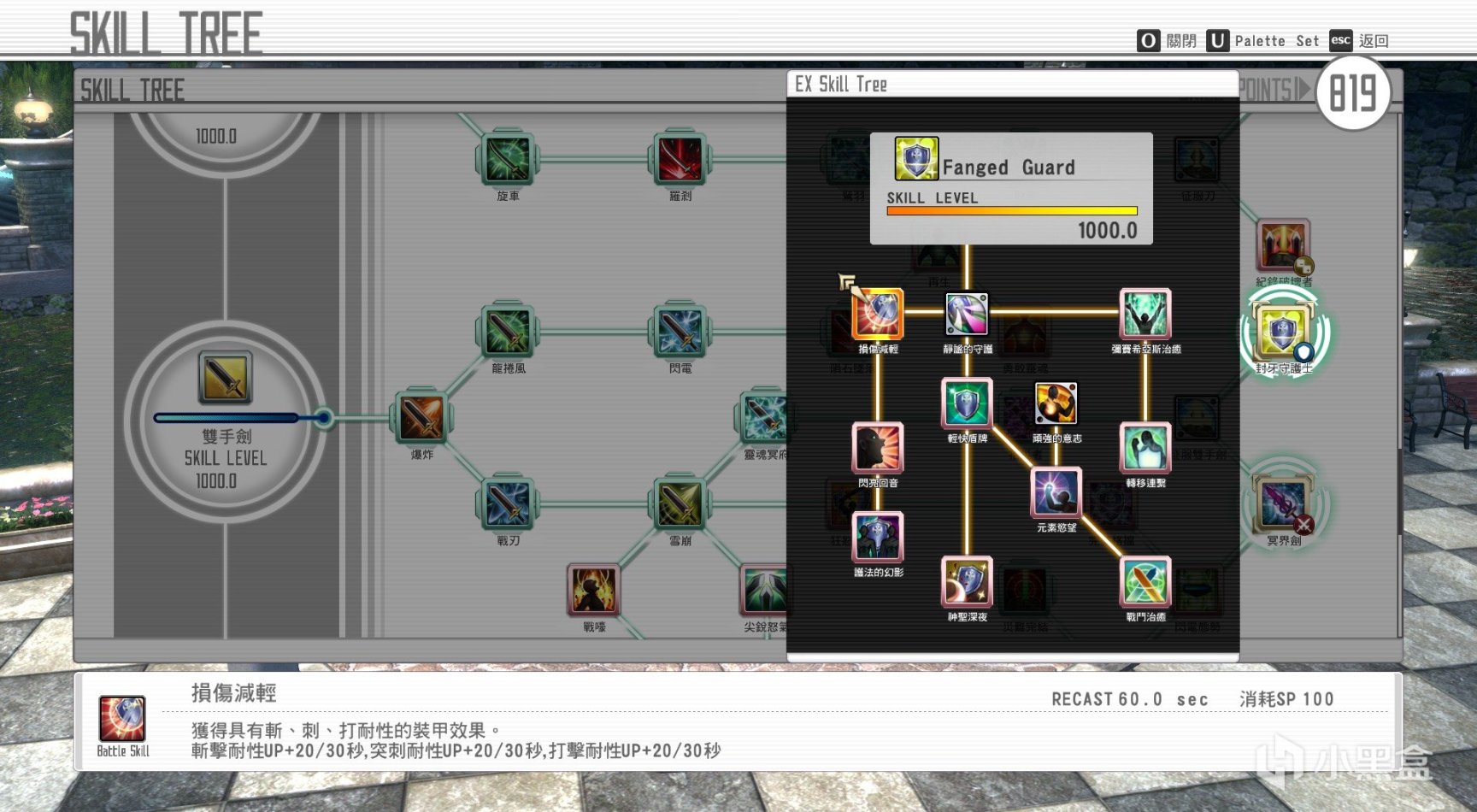Viewport: 1477px width, 812px height.
Task: Click the O 關閉 close button
Action: (x=1167, y=40)
